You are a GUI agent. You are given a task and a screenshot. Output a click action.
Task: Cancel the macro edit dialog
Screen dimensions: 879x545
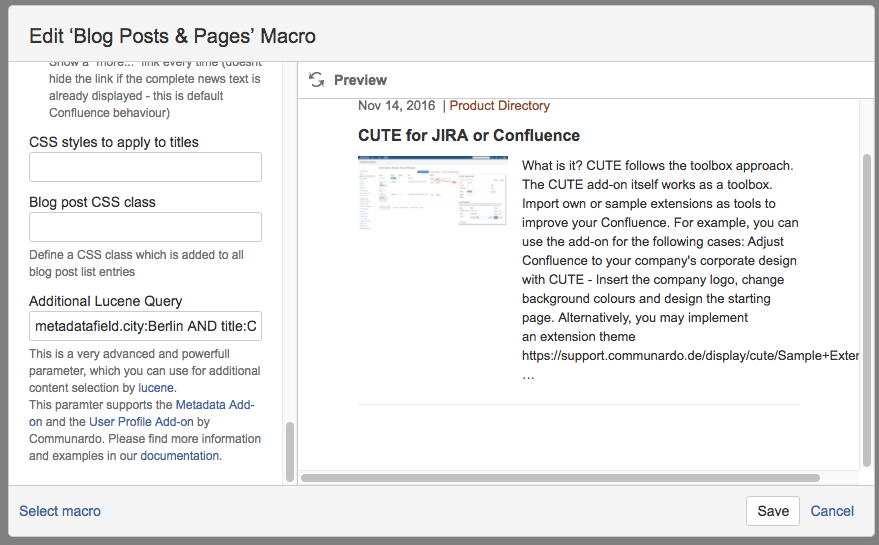coord(832,511)
